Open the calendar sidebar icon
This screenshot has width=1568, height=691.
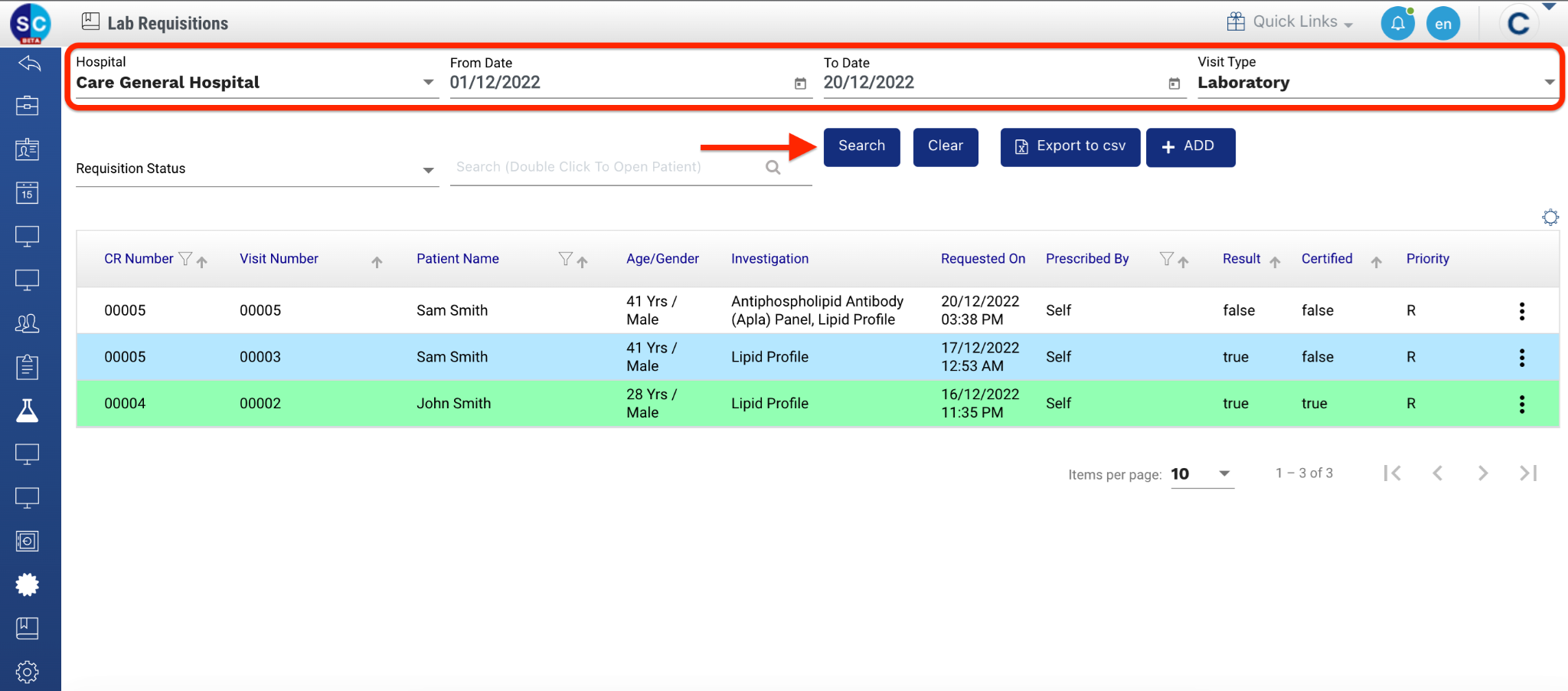point(27,193)
